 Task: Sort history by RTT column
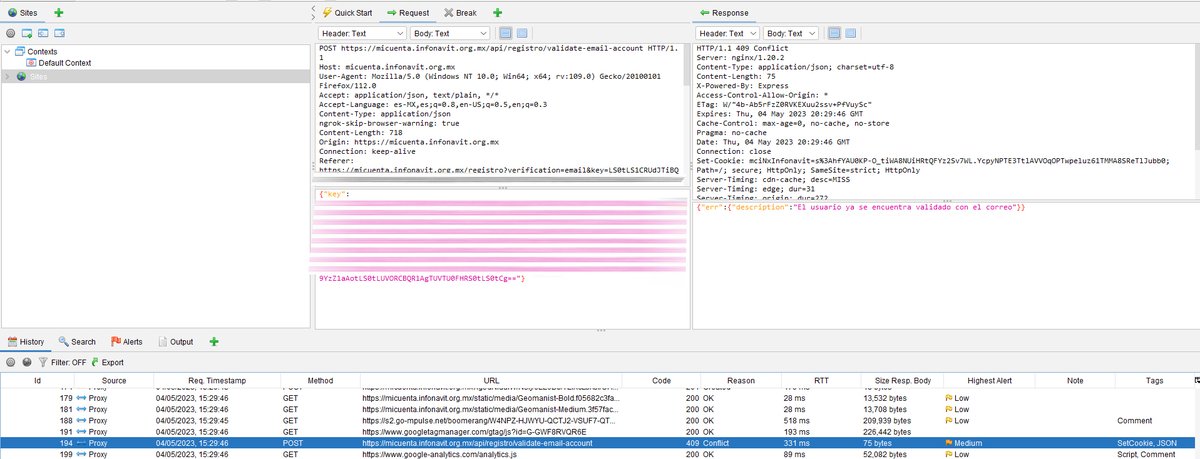pos(821,381)
